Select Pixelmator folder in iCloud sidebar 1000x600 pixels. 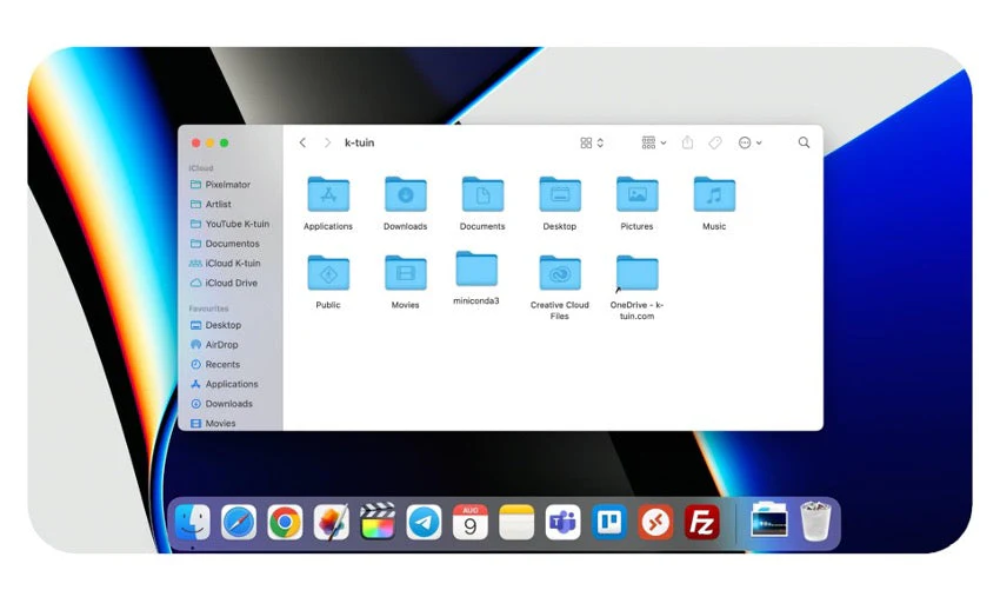coord(227,185)
